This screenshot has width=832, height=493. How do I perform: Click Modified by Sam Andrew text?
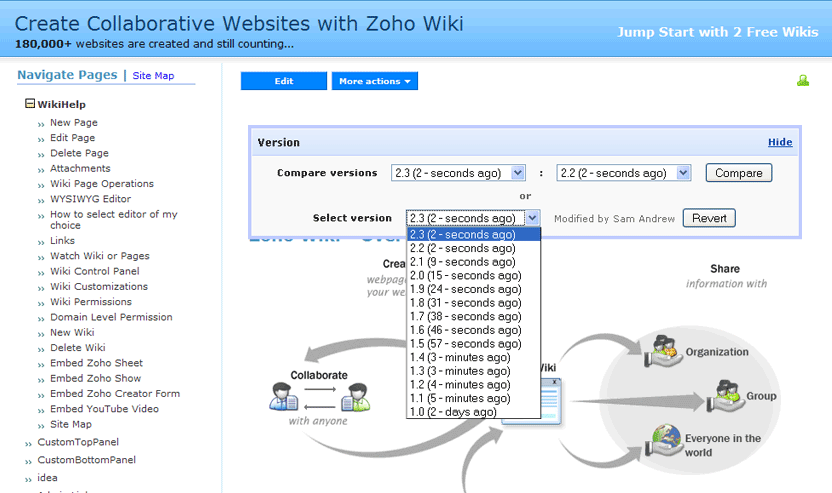click(x=614, y=219)
